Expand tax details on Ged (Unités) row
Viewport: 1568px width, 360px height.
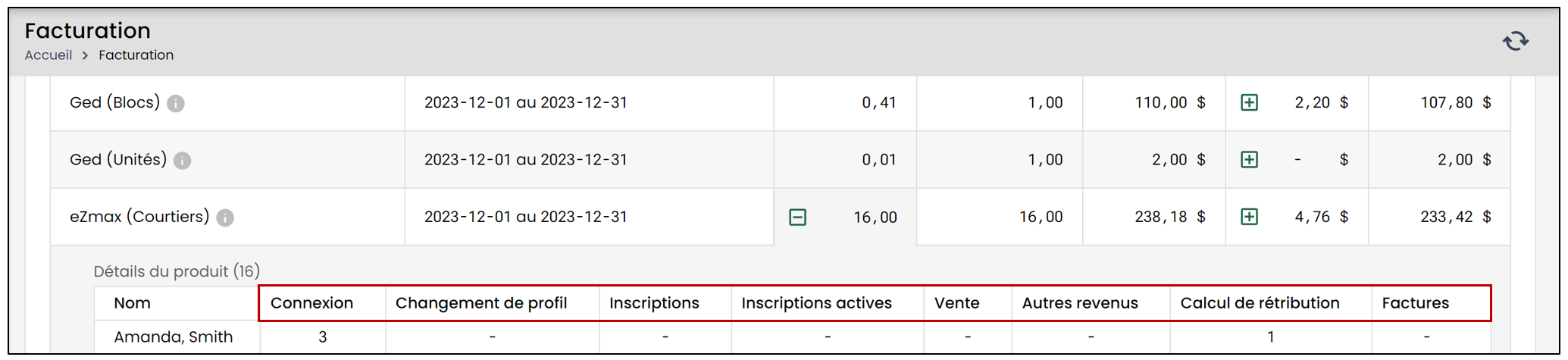tap(1250, 160)
